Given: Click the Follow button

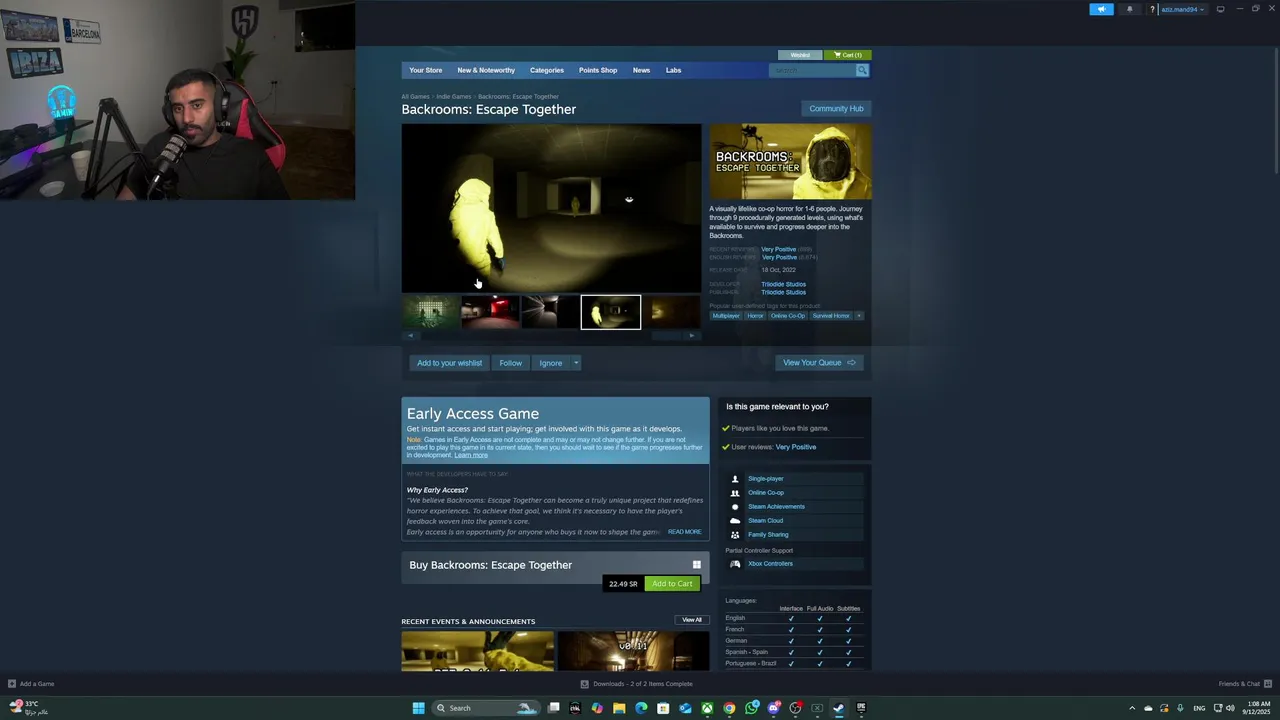Looking at the screenshot, I should pyautogui.click(x=511, y=363).
